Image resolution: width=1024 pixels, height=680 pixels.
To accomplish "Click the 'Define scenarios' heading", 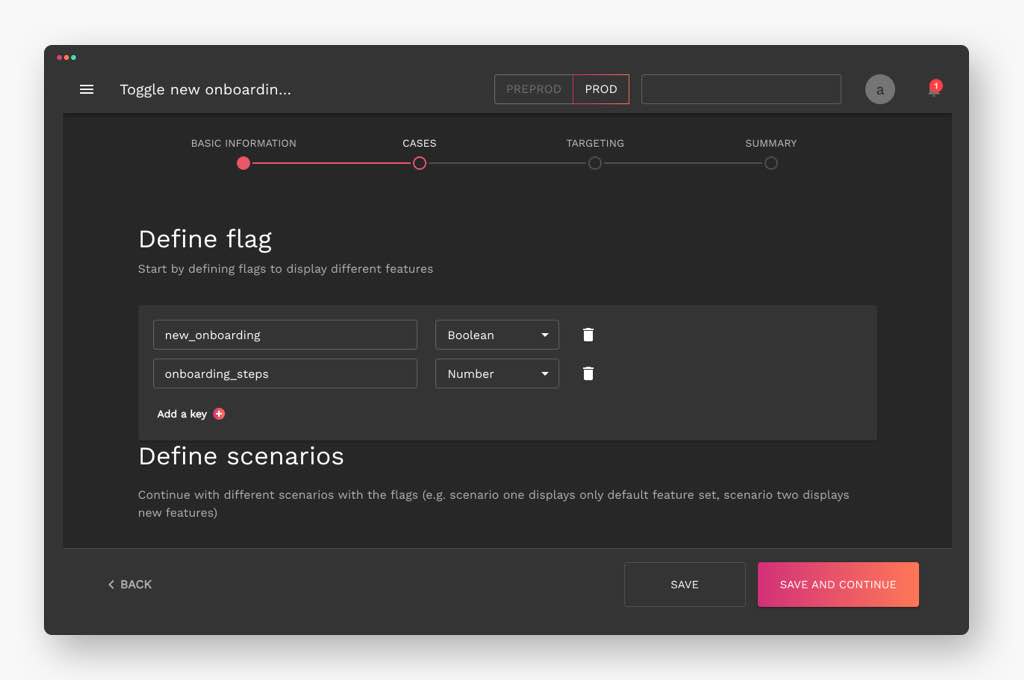I will (x=241, y=456).
